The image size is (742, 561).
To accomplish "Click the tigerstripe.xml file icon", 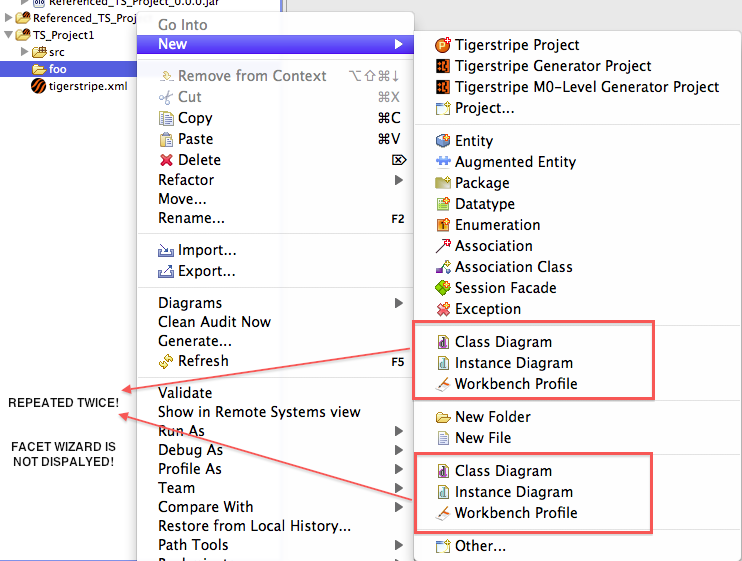I will (38, 86).
